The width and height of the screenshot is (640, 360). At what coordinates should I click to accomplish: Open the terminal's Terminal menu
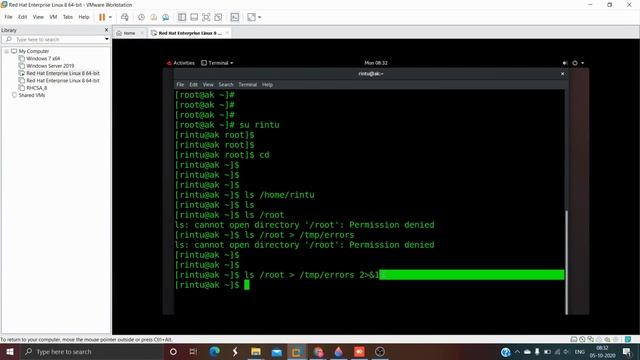pyautogui.click(x=247, y=84)
